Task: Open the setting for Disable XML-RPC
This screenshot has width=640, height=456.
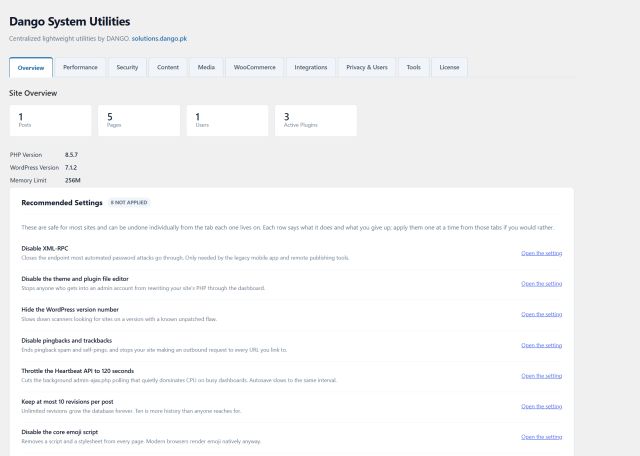Action: [542, 253]
